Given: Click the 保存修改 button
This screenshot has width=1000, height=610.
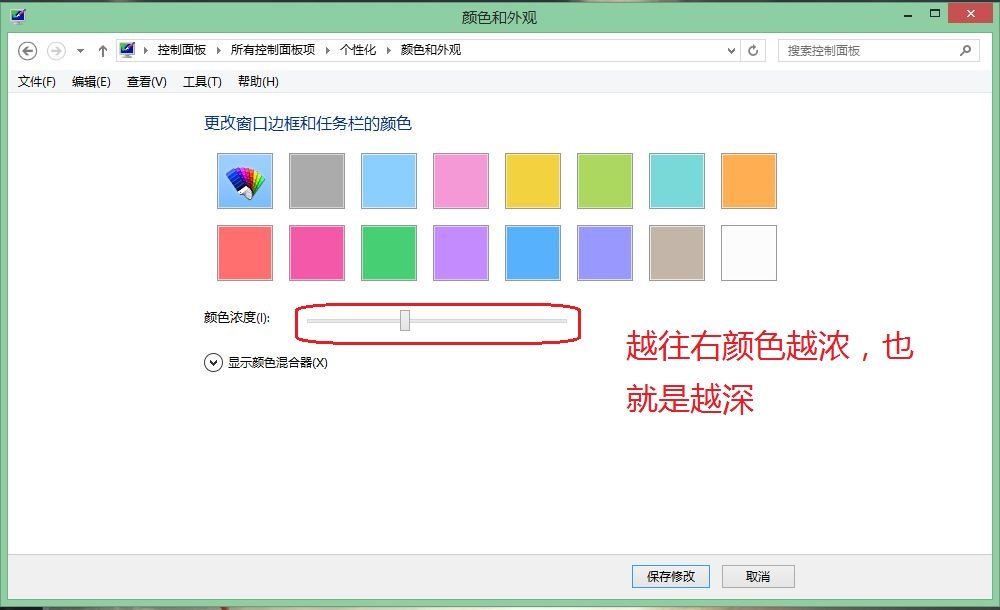Looking at the screenshot, I should point(670,576).
